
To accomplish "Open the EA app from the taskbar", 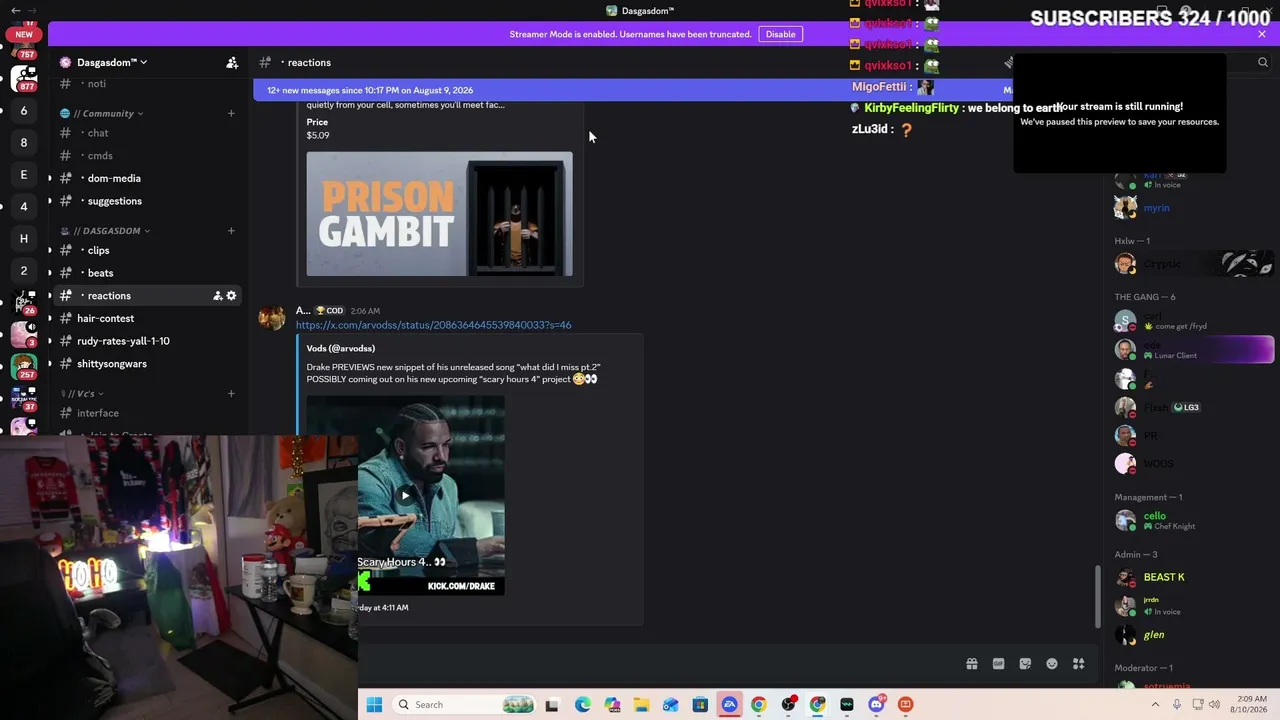I will click(729, 704).
